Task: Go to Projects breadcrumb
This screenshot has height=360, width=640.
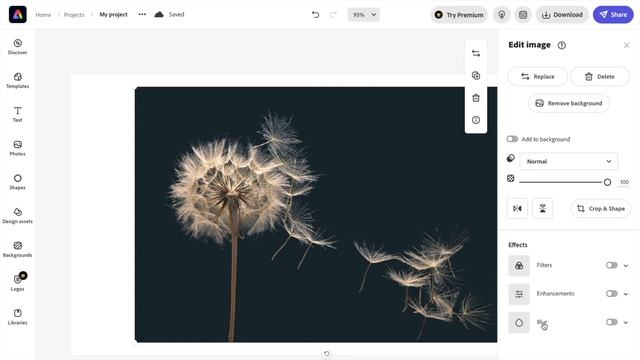Action: 74,15
